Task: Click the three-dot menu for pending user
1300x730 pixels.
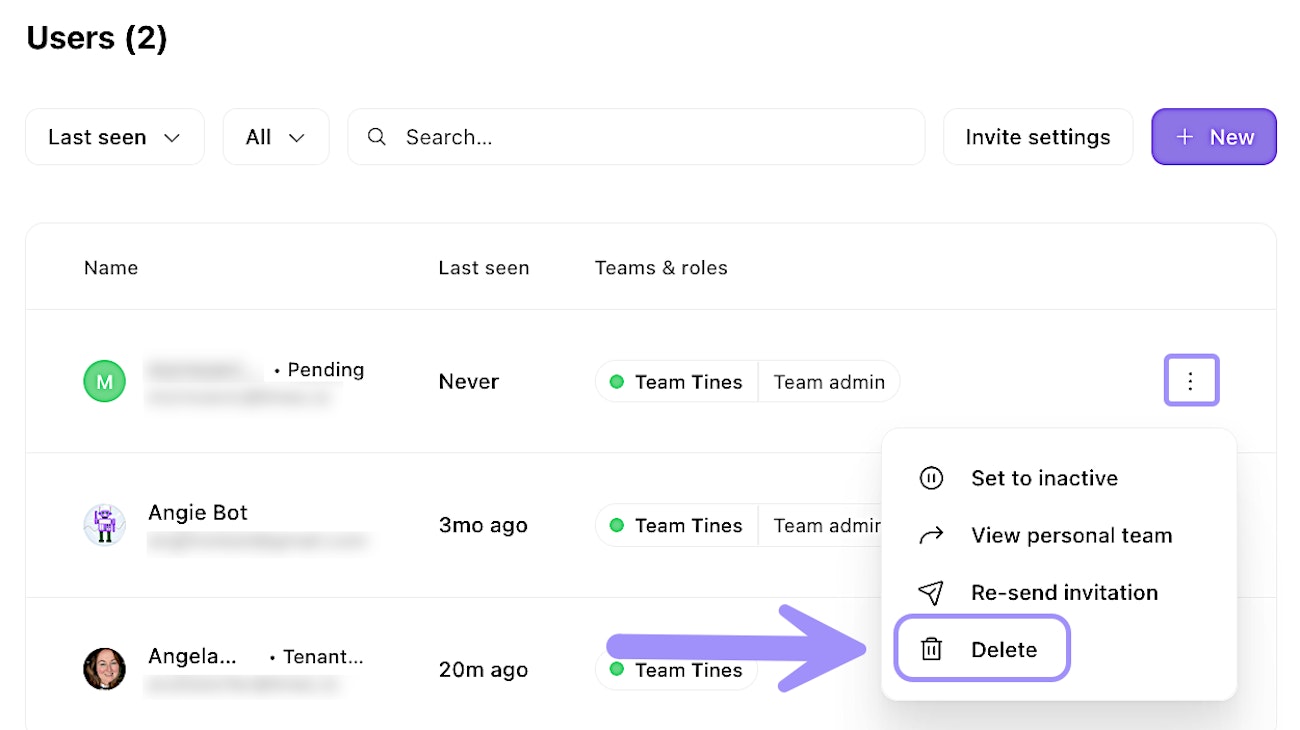Action: [x=1191, y=381]
